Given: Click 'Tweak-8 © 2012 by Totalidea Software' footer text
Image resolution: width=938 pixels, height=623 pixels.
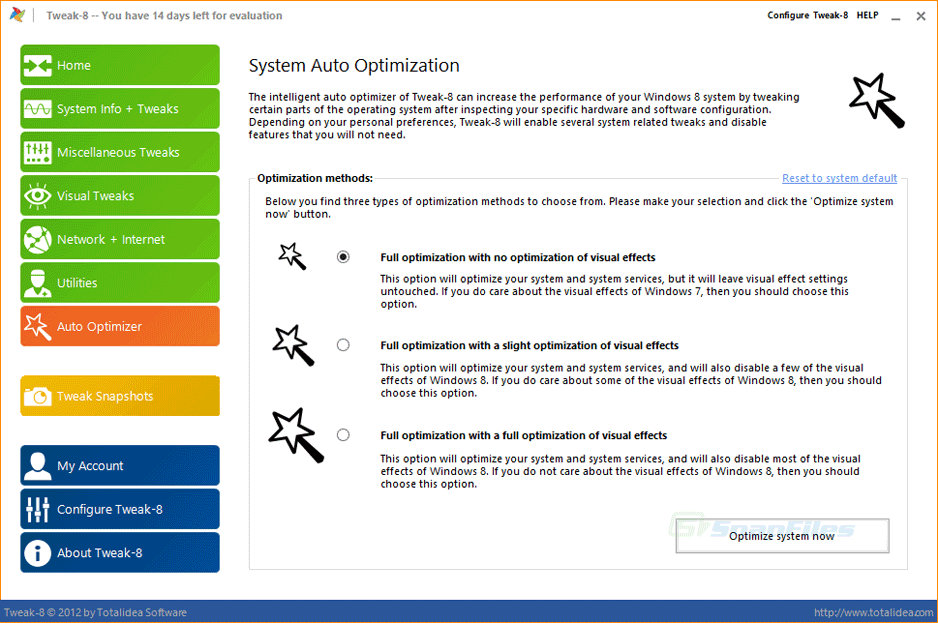Looking at the screenshot, I should tap(95, 612).
